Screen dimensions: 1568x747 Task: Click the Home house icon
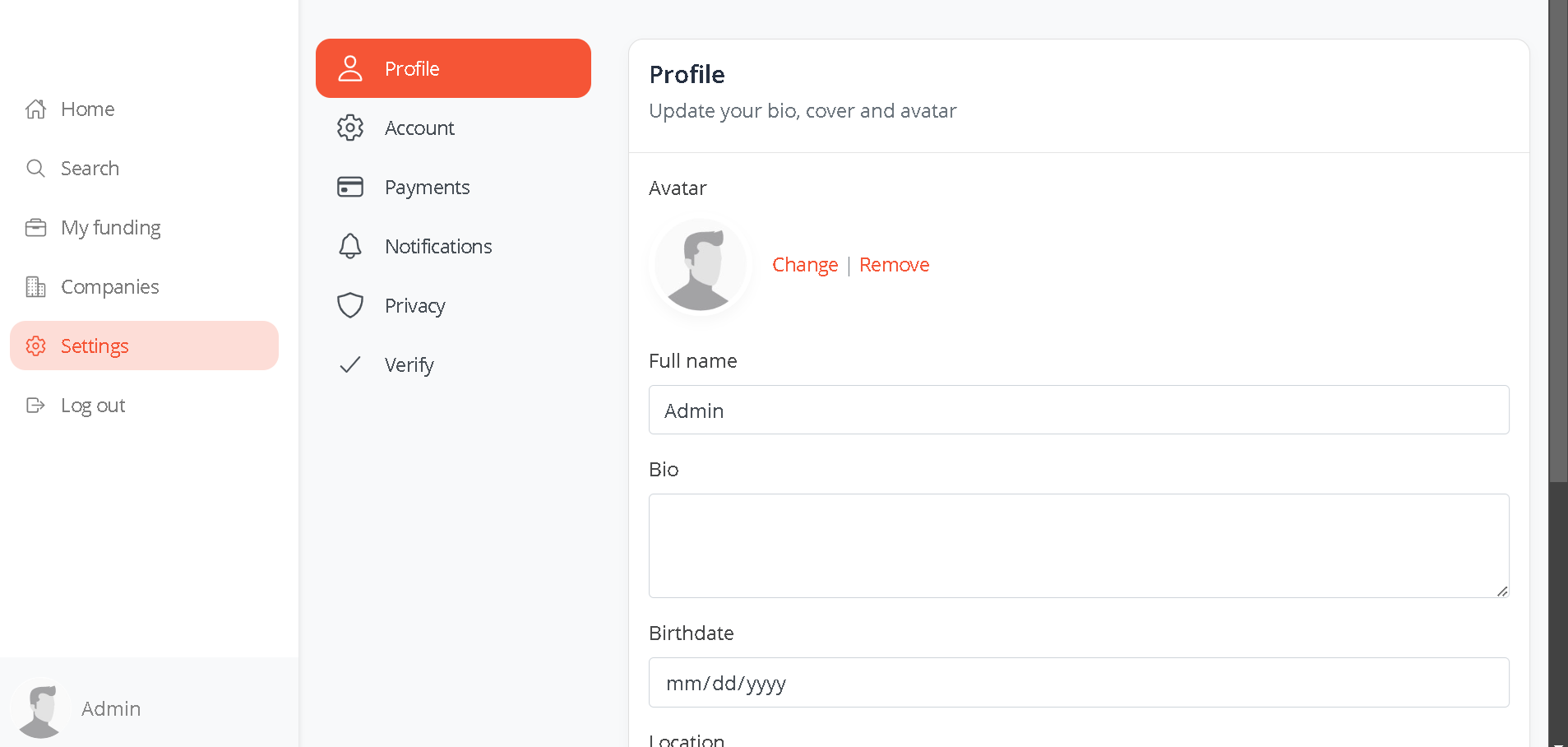35,109
